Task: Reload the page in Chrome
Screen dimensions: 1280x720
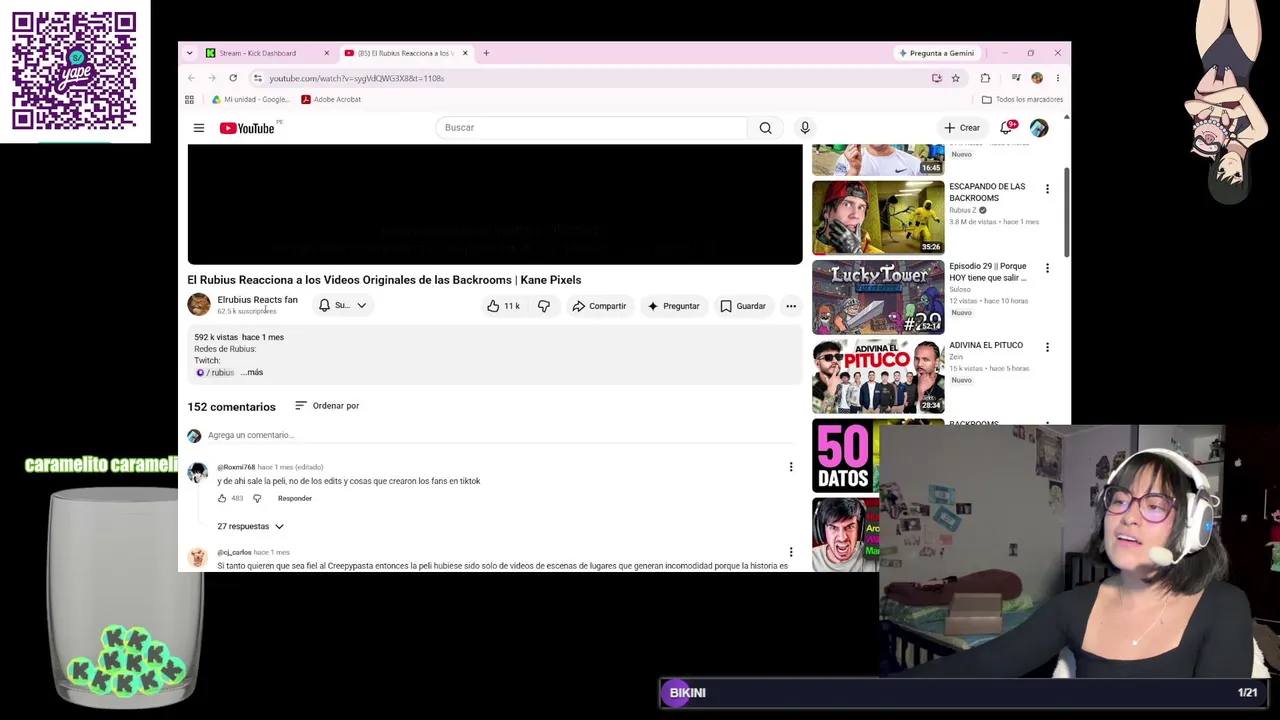Action: (x=233, y=78)
